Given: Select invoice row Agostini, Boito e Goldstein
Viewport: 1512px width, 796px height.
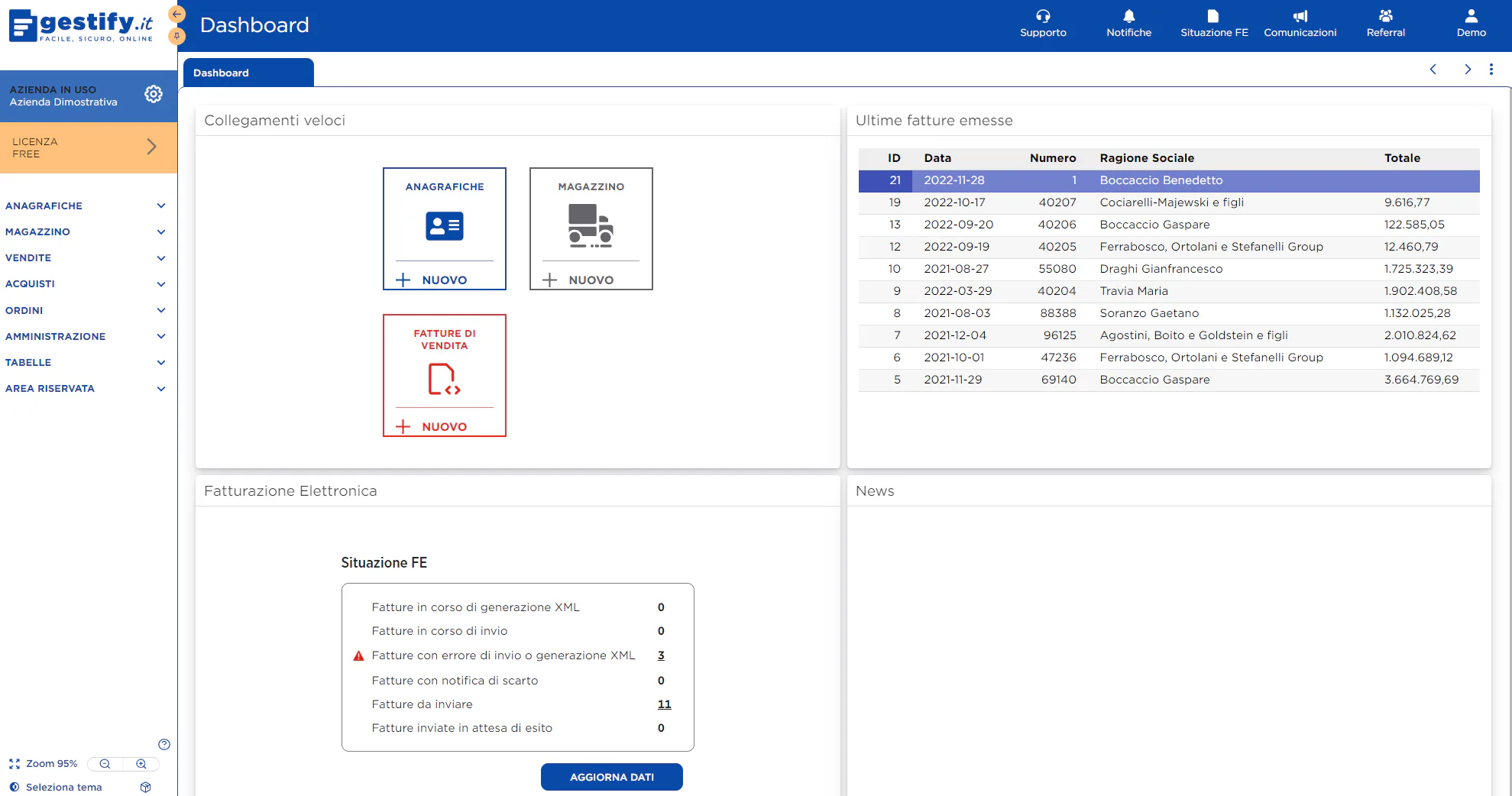Looking at the screenshot, I should [x=1169, y=335].
